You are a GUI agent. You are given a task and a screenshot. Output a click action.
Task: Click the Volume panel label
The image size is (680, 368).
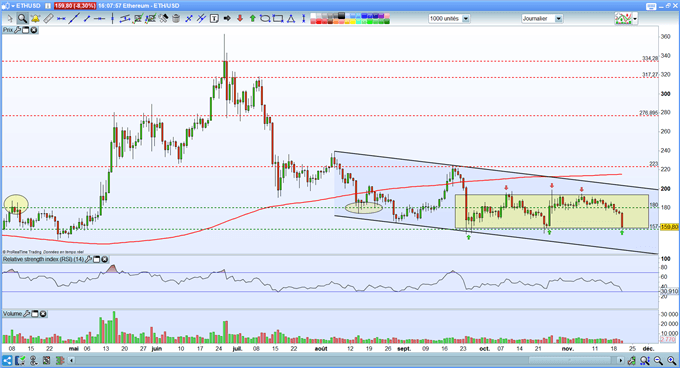pos(12,313)
